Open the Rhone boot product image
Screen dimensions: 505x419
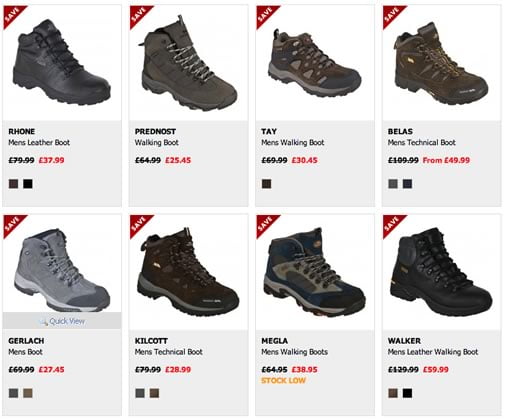(63, 62)
